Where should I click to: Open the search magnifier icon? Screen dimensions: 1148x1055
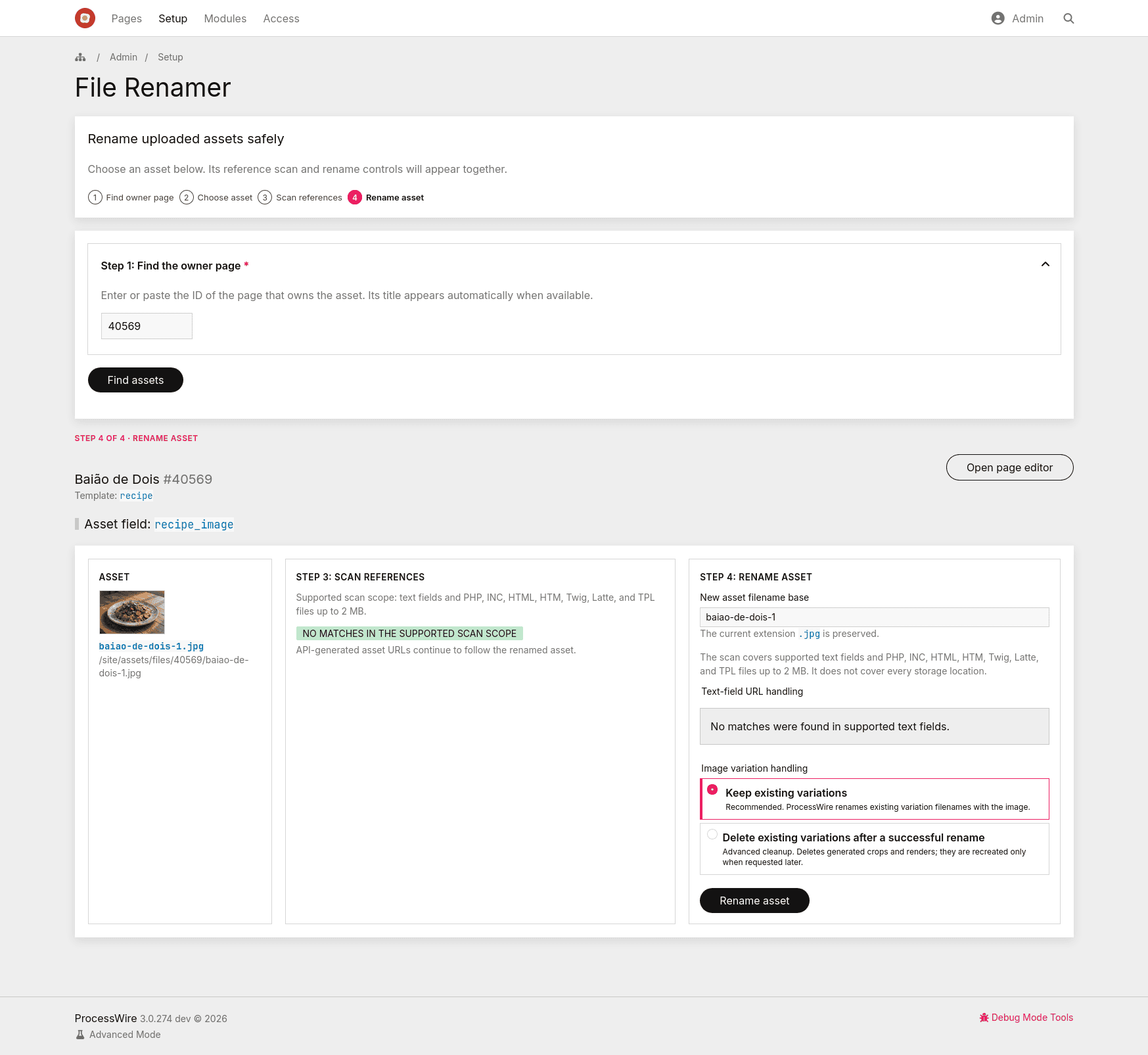1068,18
